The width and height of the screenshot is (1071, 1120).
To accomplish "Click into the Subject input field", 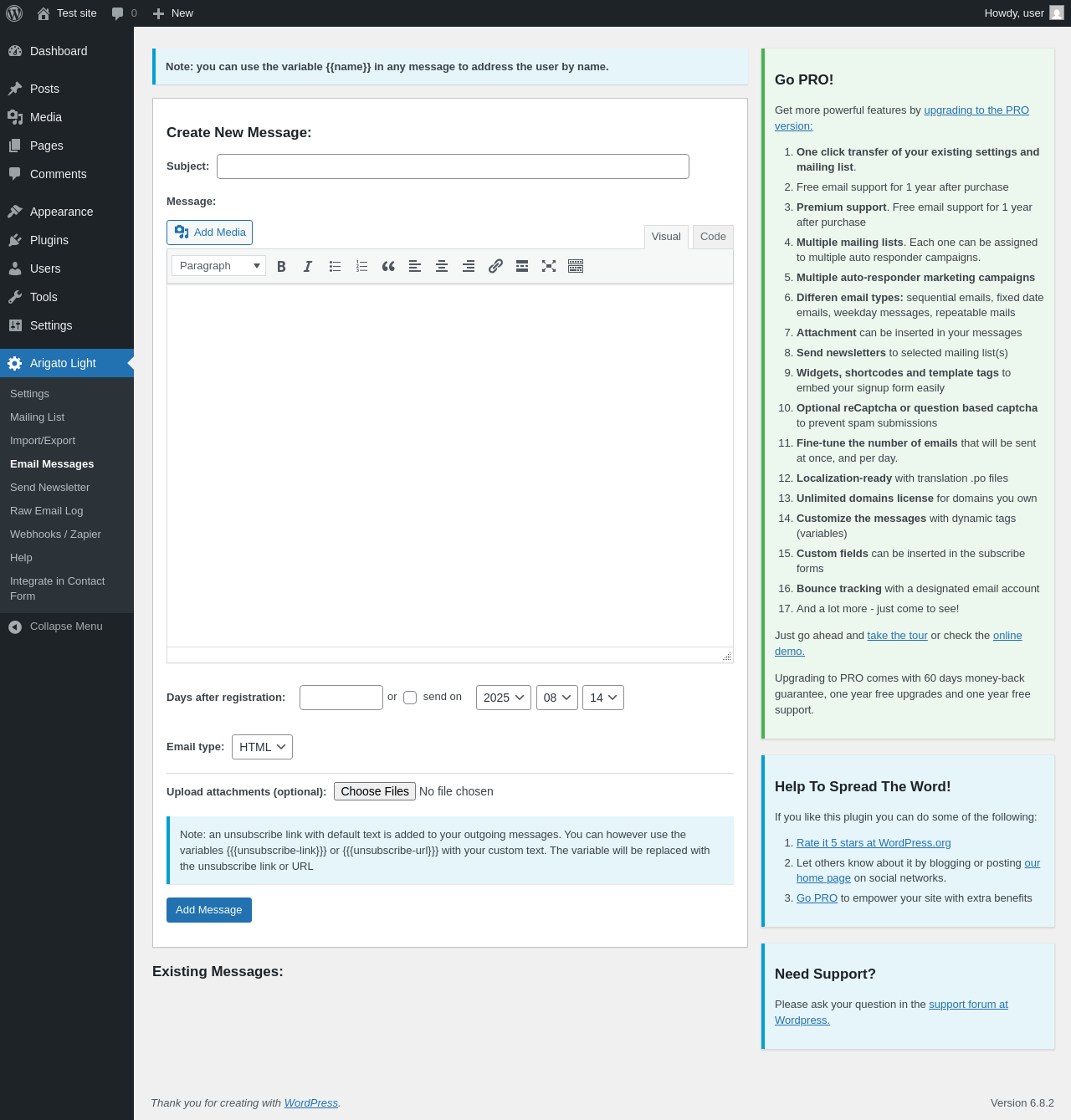I will (453, 166).
